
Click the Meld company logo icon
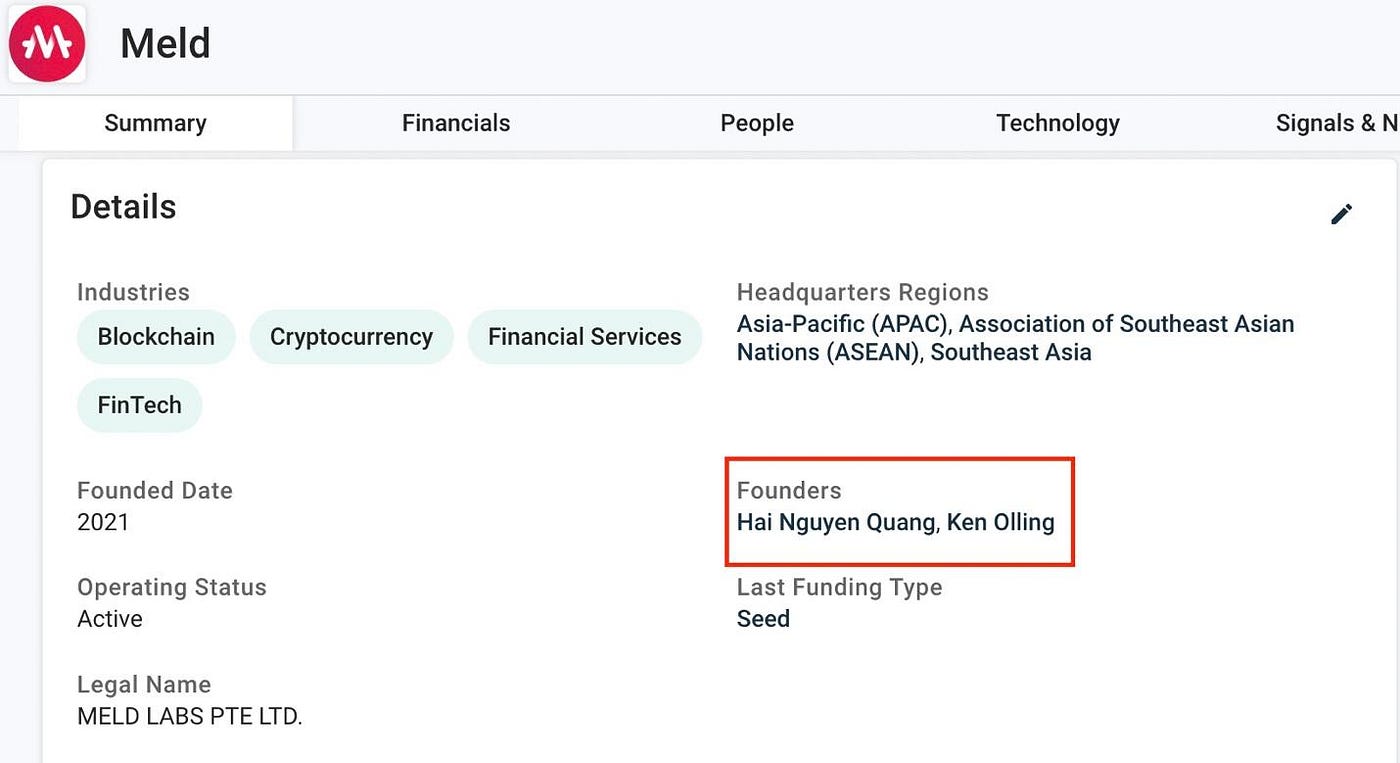tap(47, 43)
